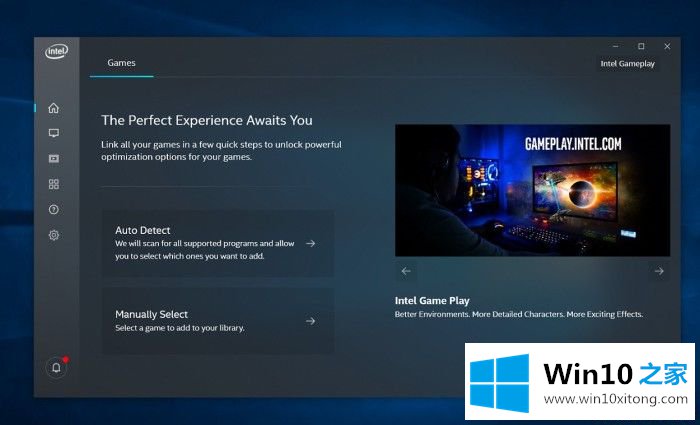Click the Intel Game Play heading

[432, 300]
